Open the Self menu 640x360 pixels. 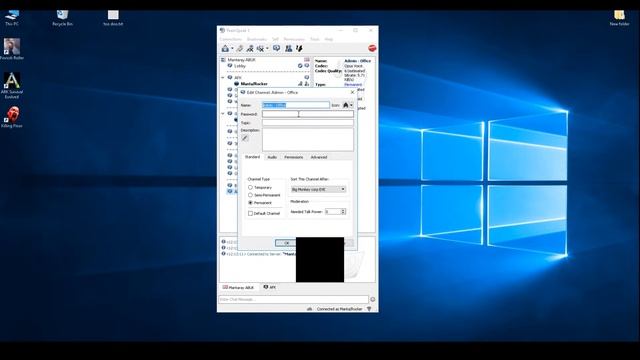pyautogui.click(x=275, y=39)
